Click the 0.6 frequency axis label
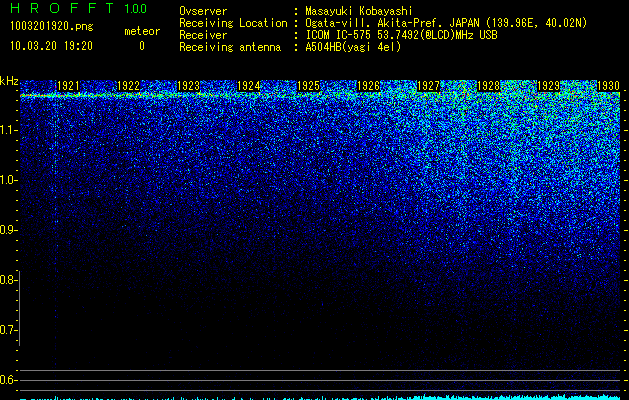Screen dimensions: 629x400 8,380
